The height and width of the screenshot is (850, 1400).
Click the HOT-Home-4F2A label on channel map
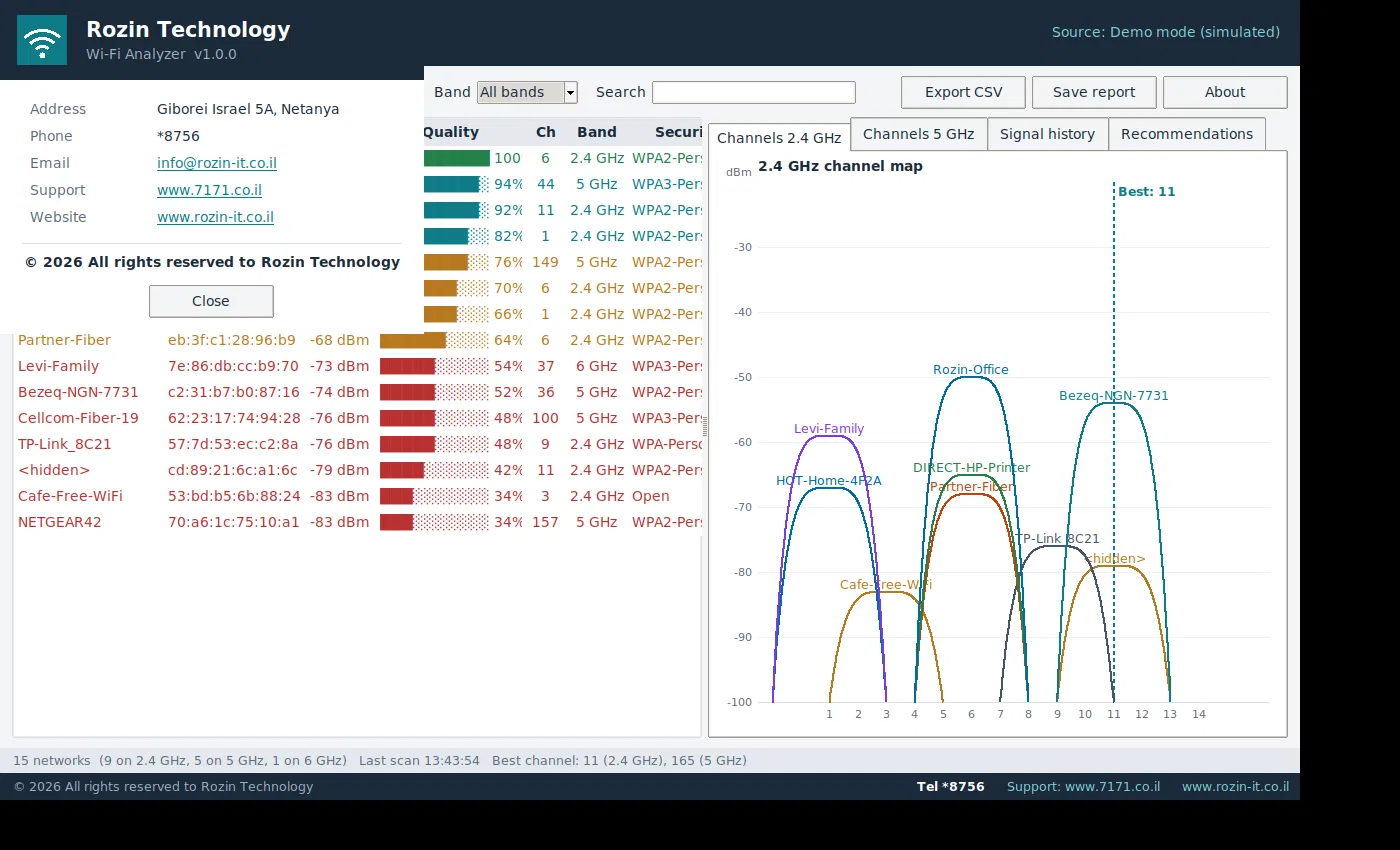point(829,481)
